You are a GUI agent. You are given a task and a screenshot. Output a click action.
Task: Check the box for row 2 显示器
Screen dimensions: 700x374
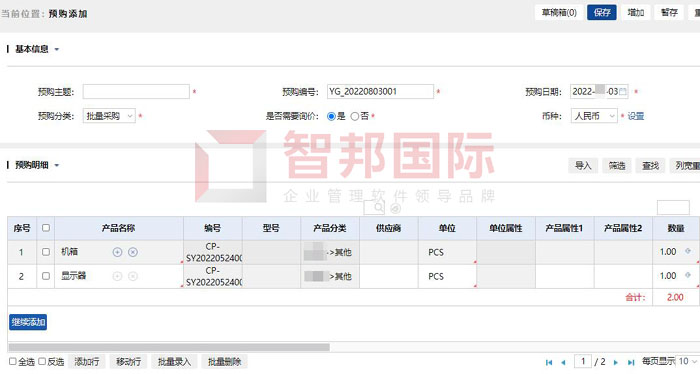coord(46,276)
